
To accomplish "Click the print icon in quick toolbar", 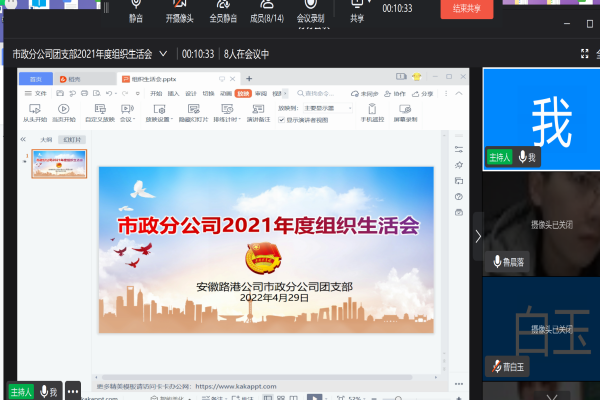I will (85, 93).
